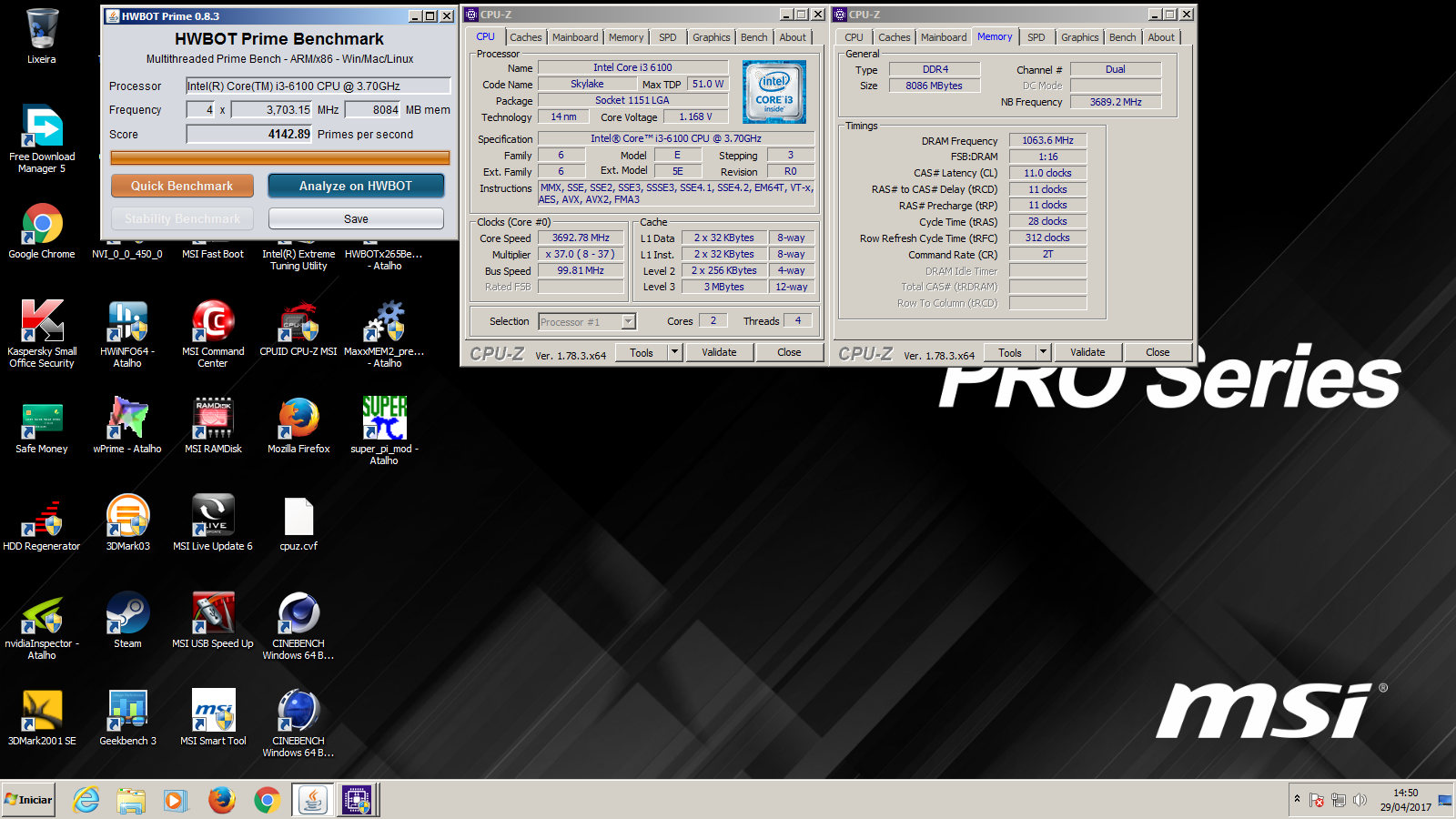This screenshot has width=1456, height=819.
Task: Launch CPUID CPU-Z MSI shortcut
Action: [298, 328]
